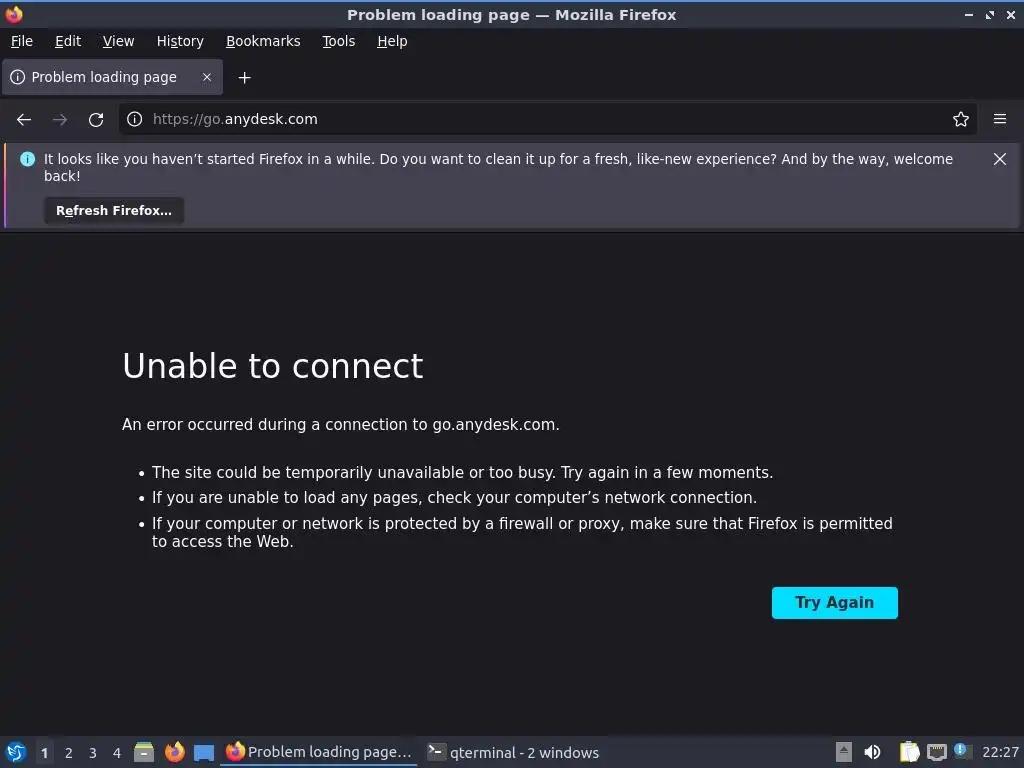Open the LXQt start menu icon
The width and height of the screenshot is (1024, 768).
click(16, 752)
